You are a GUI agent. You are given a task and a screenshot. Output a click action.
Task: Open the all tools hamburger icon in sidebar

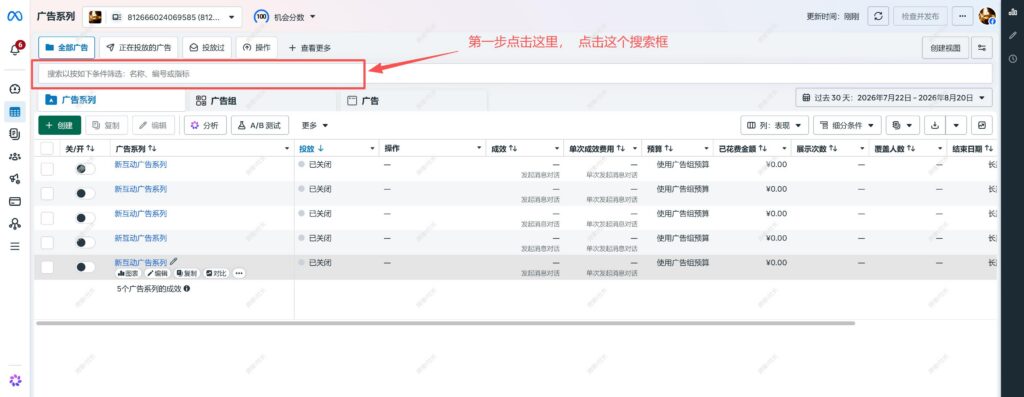14,246
